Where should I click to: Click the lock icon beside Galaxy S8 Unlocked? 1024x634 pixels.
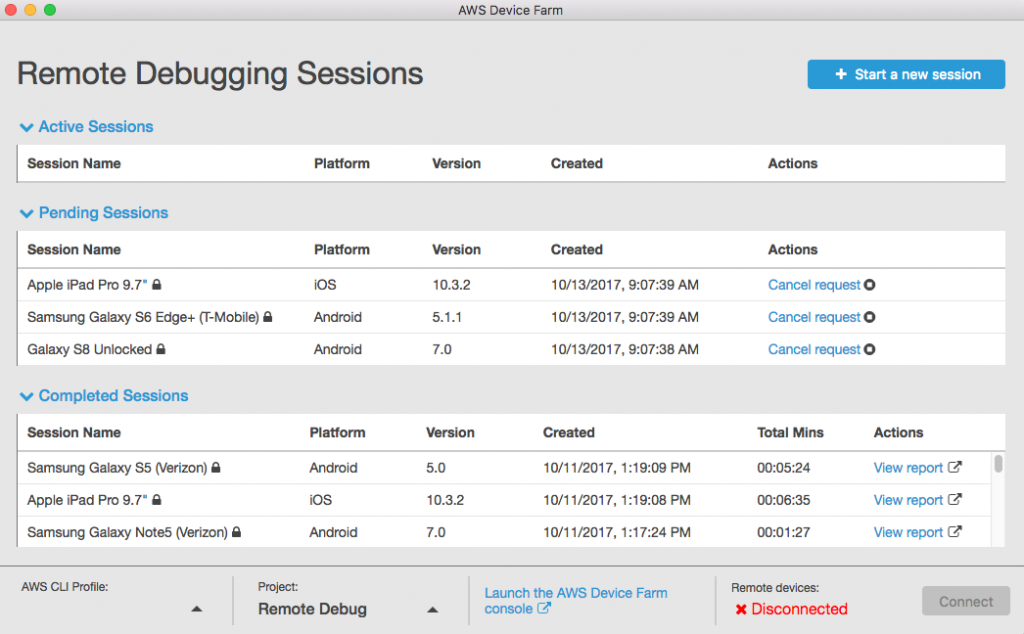(161, 349)
